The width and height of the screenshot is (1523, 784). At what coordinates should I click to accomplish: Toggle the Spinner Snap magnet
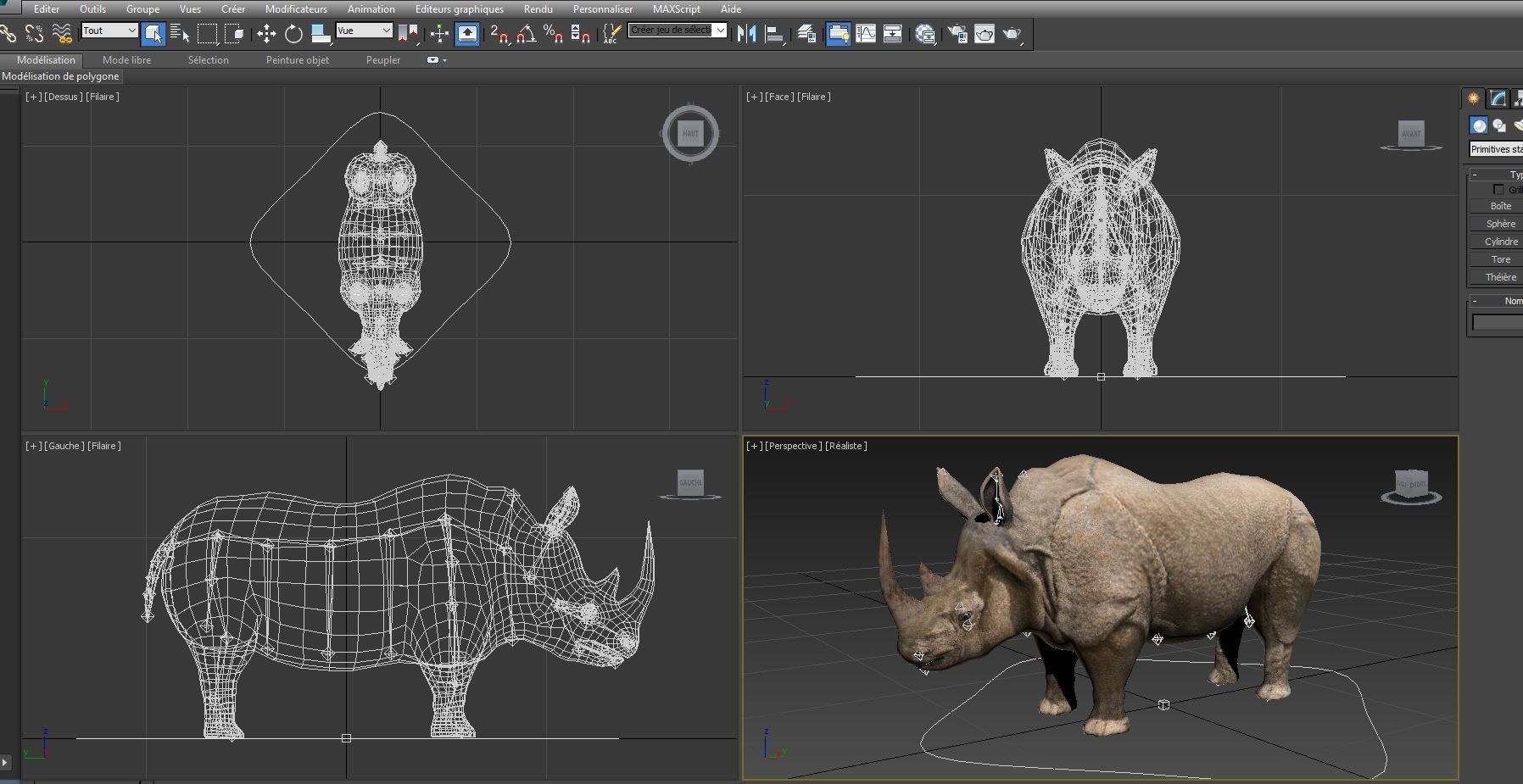point(581,34)
